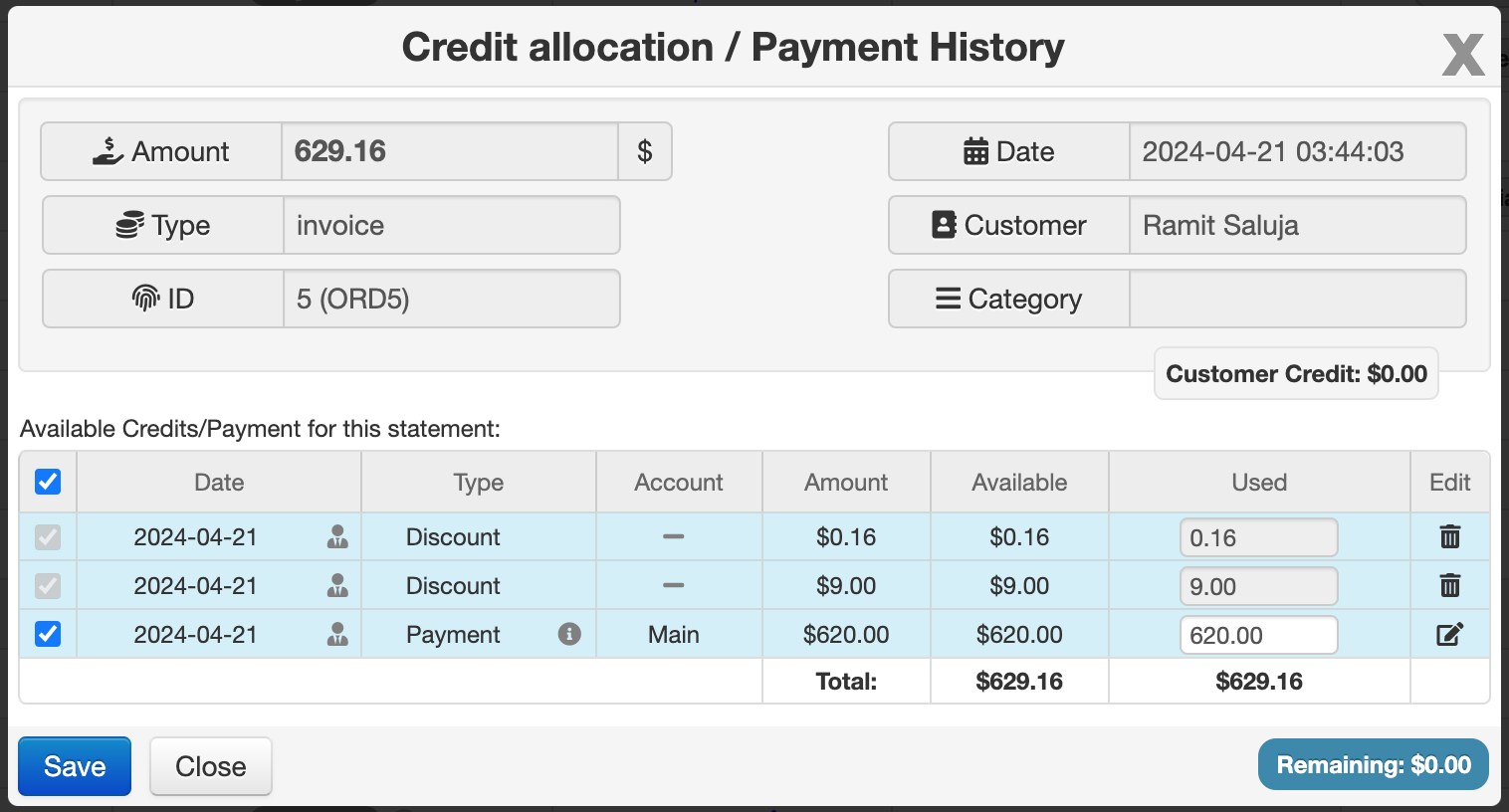Delete the $0.16 Discount row
The width and height of the screenshot is (1509, 812).
click(1449, 537)
